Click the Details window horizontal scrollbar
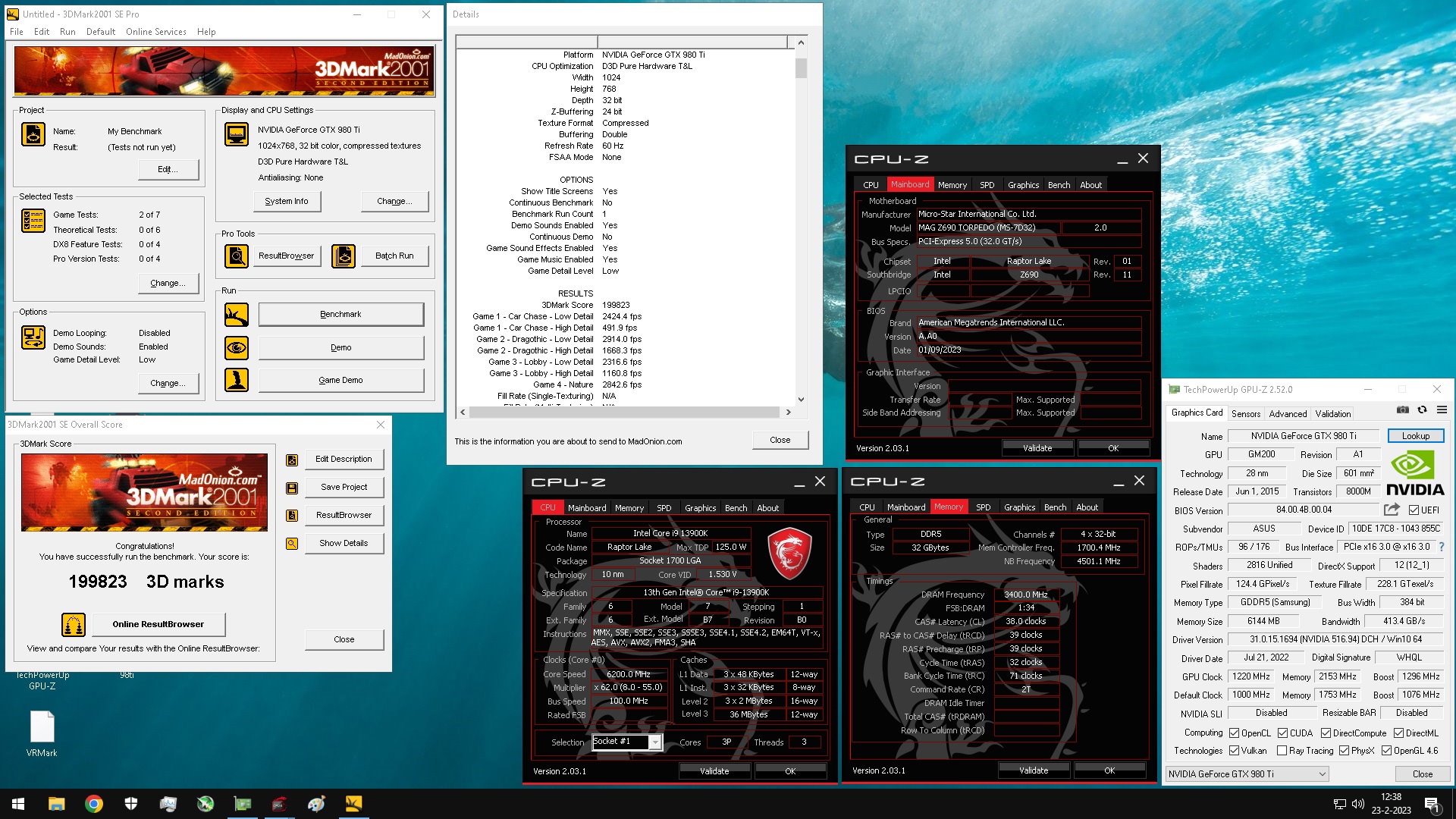Viewport: 1456px width, 819px height. [624, 413]
